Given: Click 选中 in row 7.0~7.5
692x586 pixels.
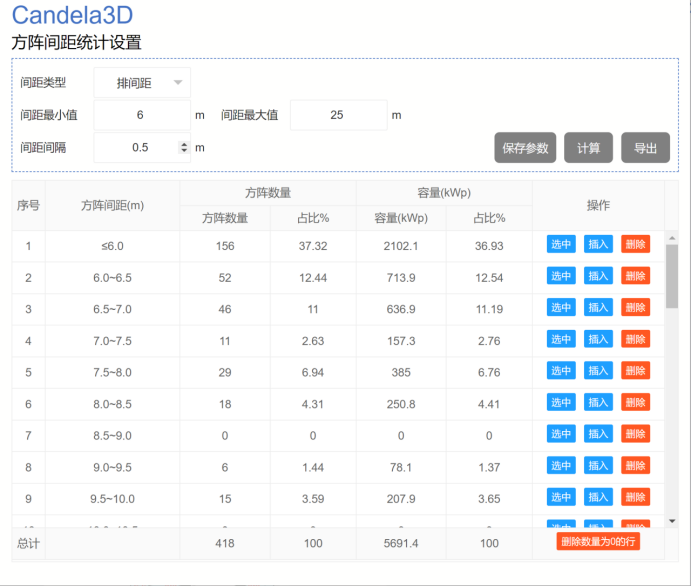Looking at the screenshot, I should coord(561,339).
